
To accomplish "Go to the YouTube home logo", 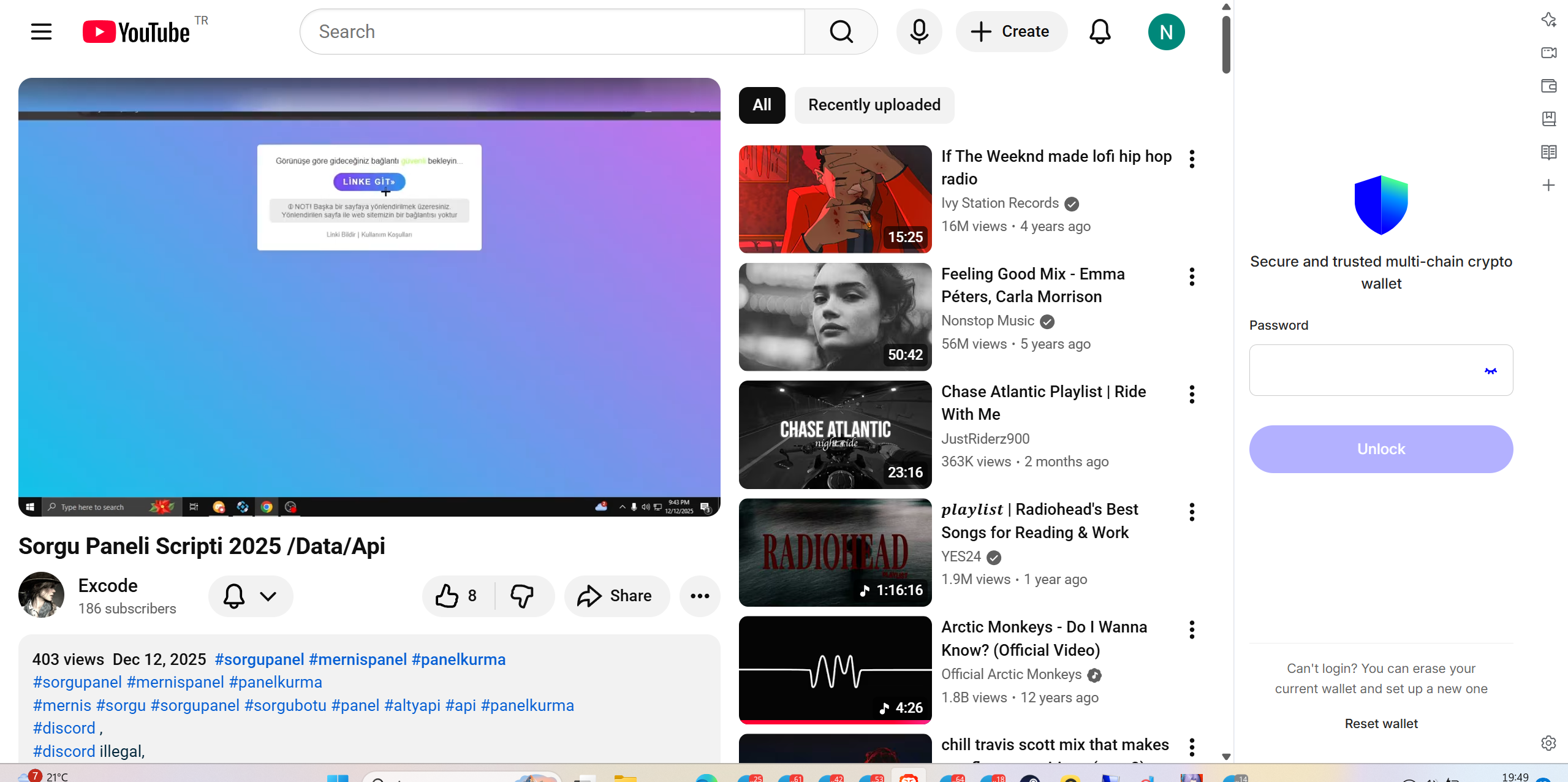I will (137, 32).
